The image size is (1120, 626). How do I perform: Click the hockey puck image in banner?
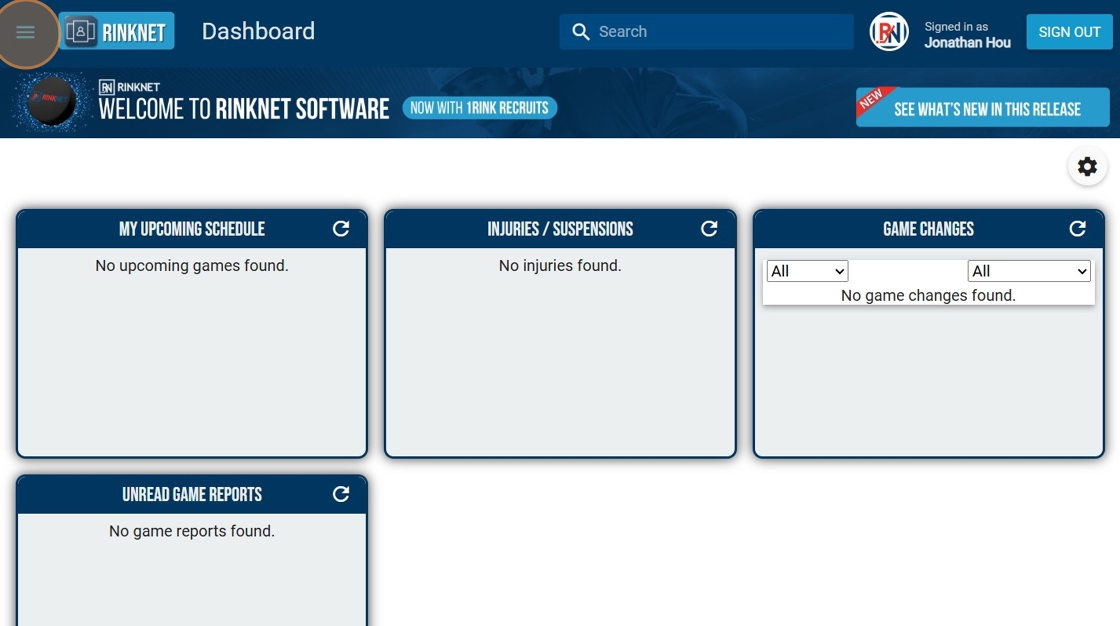click(51, 102)
